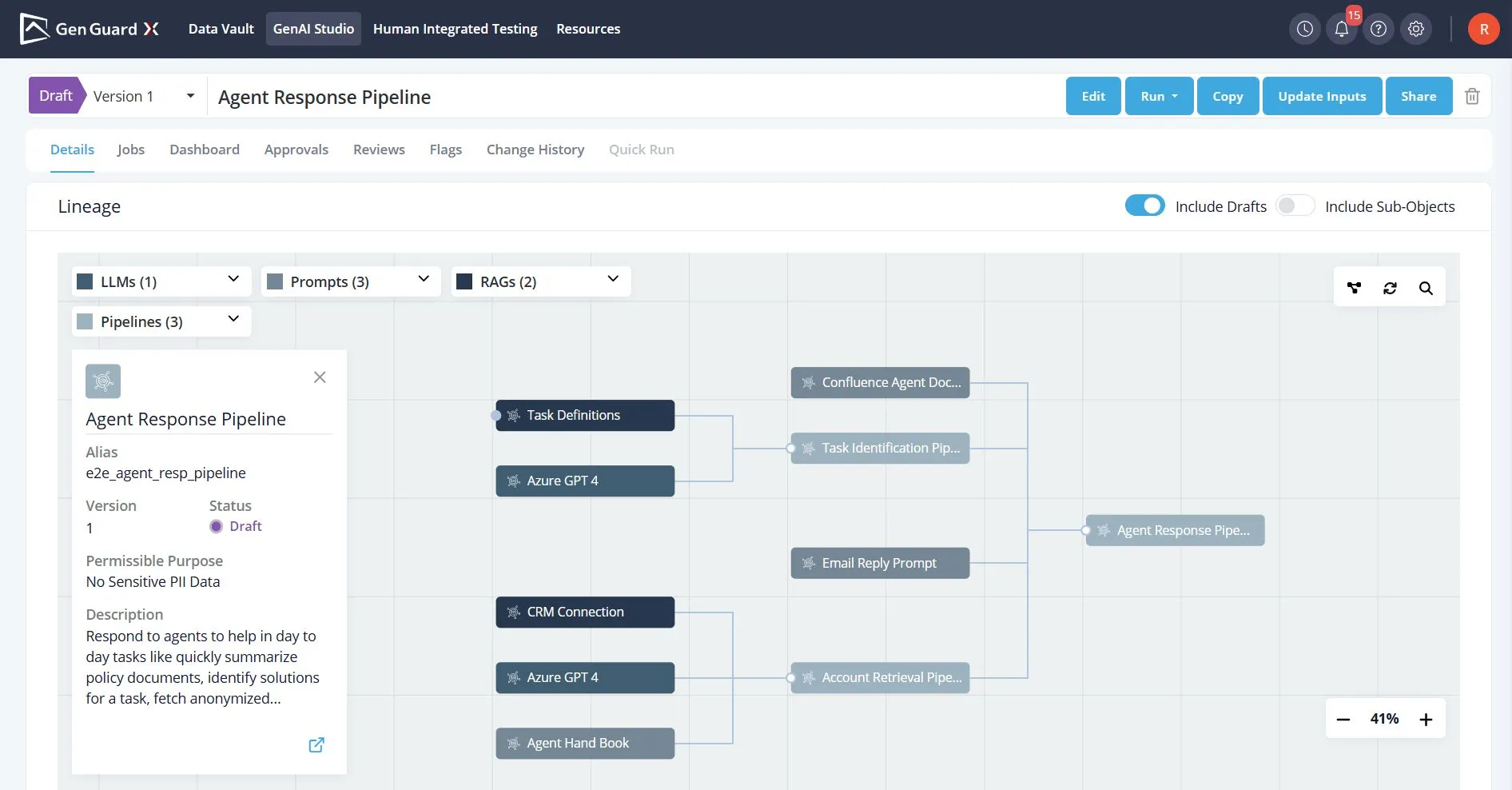Switch to the Change History tab
The image size is (1512, 790).
click(x=535, y=150)
